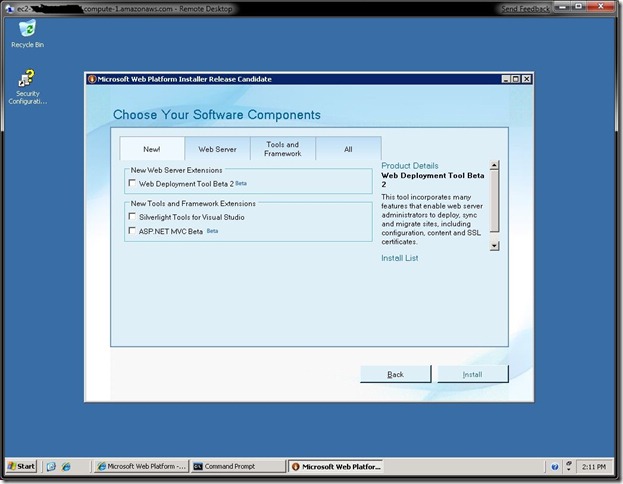
Task: Open the Tools and Framework tab
Action: [283, 149]
